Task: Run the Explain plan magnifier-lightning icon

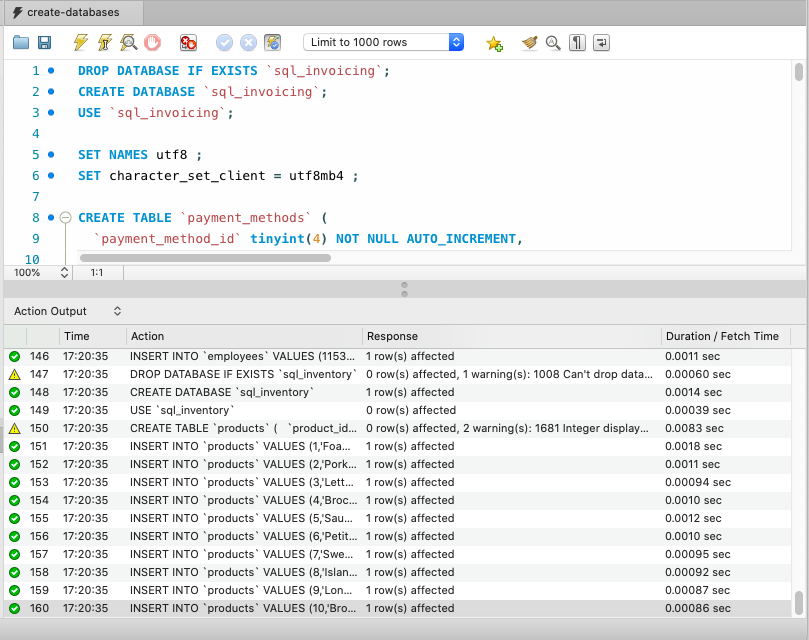Action: (x=128, y=42)
